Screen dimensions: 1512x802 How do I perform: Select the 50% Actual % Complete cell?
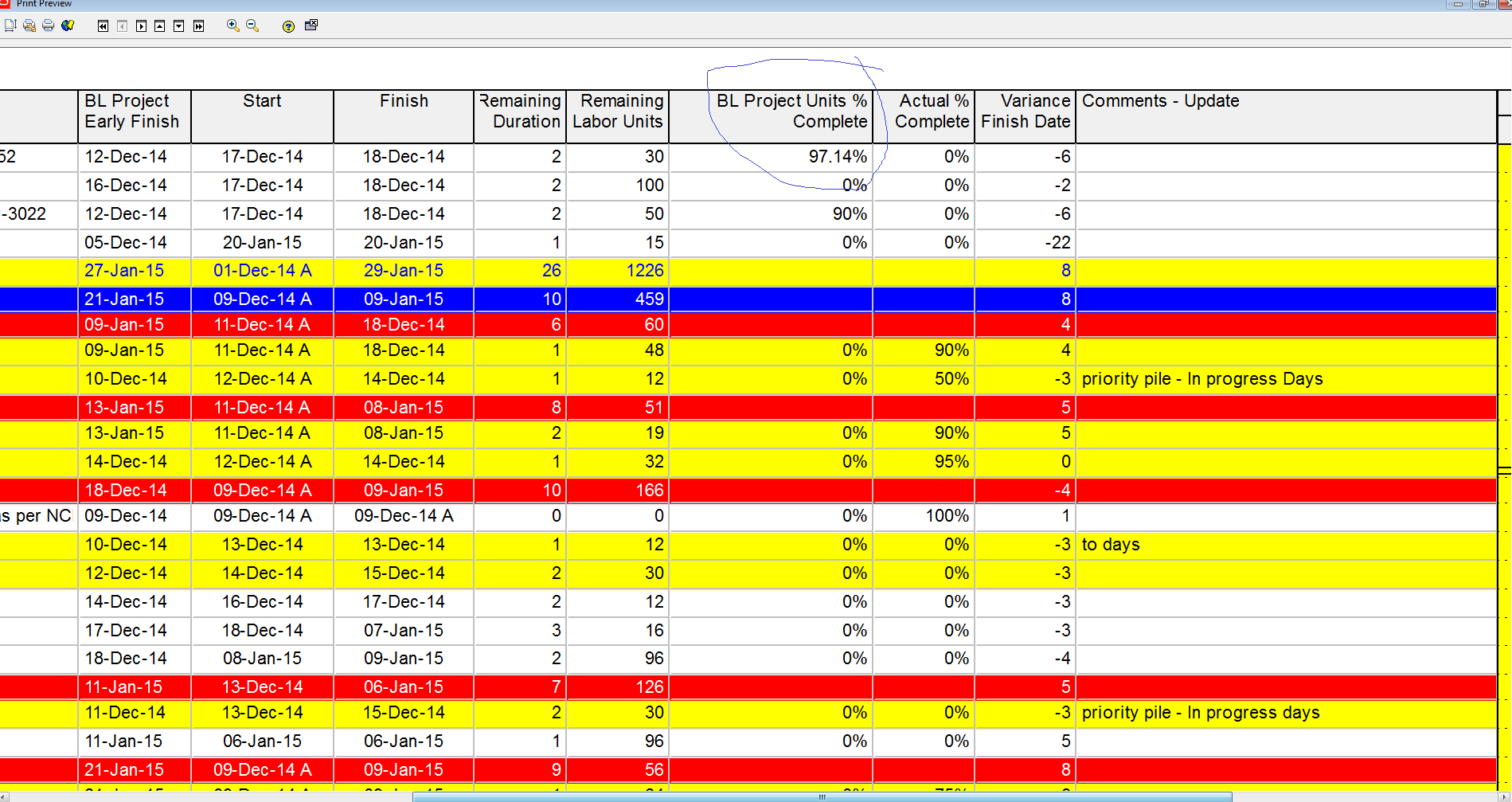click(x=924, y=379)
